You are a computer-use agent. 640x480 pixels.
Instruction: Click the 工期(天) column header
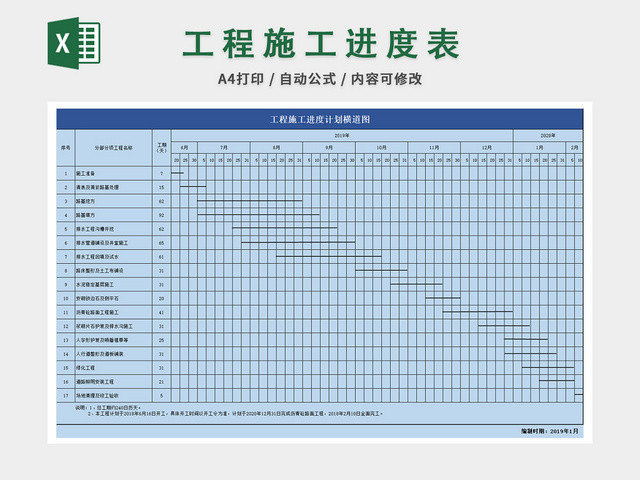coord(162,148)
